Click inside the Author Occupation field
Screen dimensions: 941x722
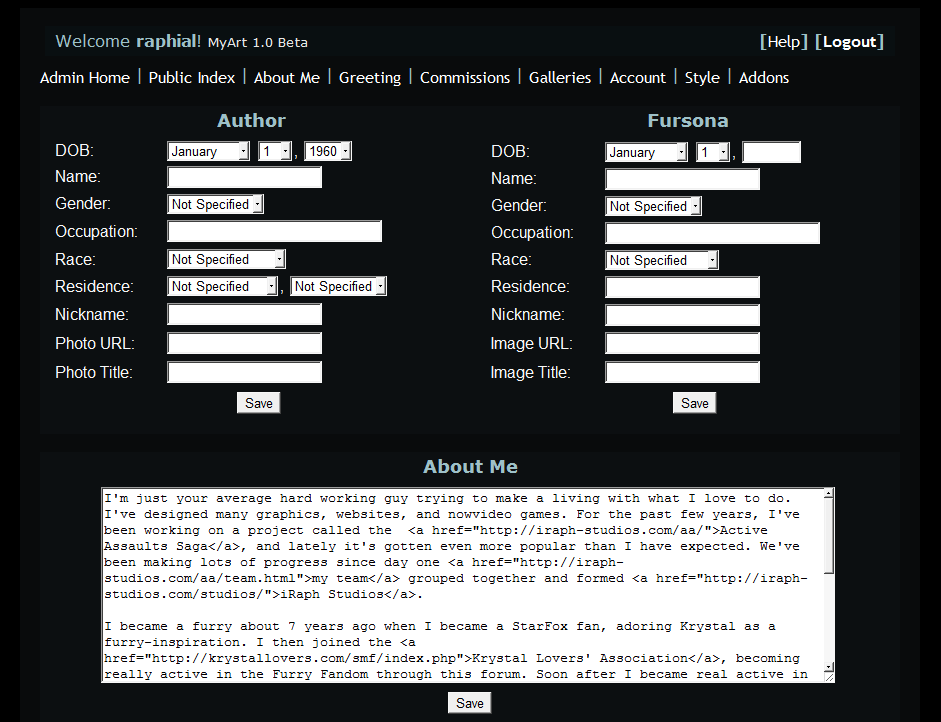[x=274, y=232]
